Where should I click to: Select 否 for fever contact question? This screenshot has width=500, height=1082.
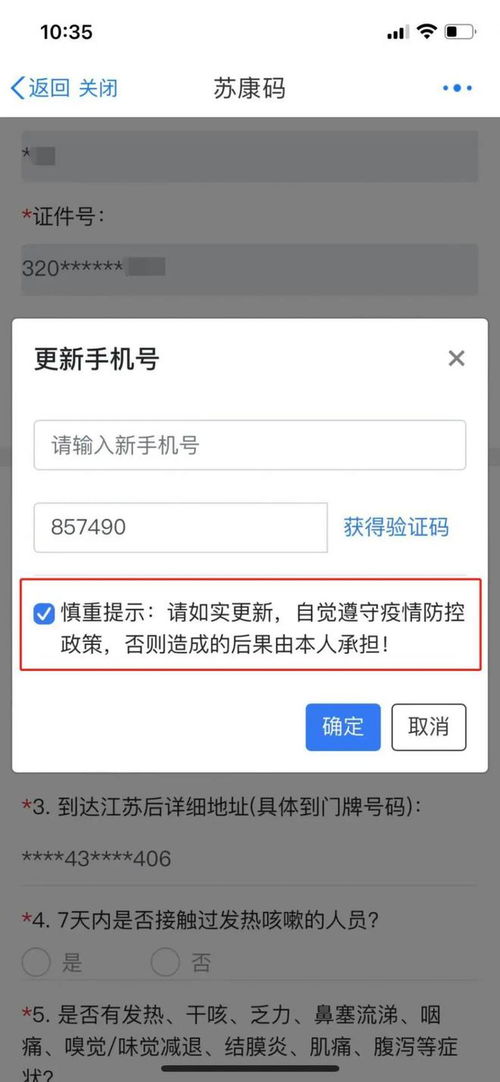tap(165, 961)
